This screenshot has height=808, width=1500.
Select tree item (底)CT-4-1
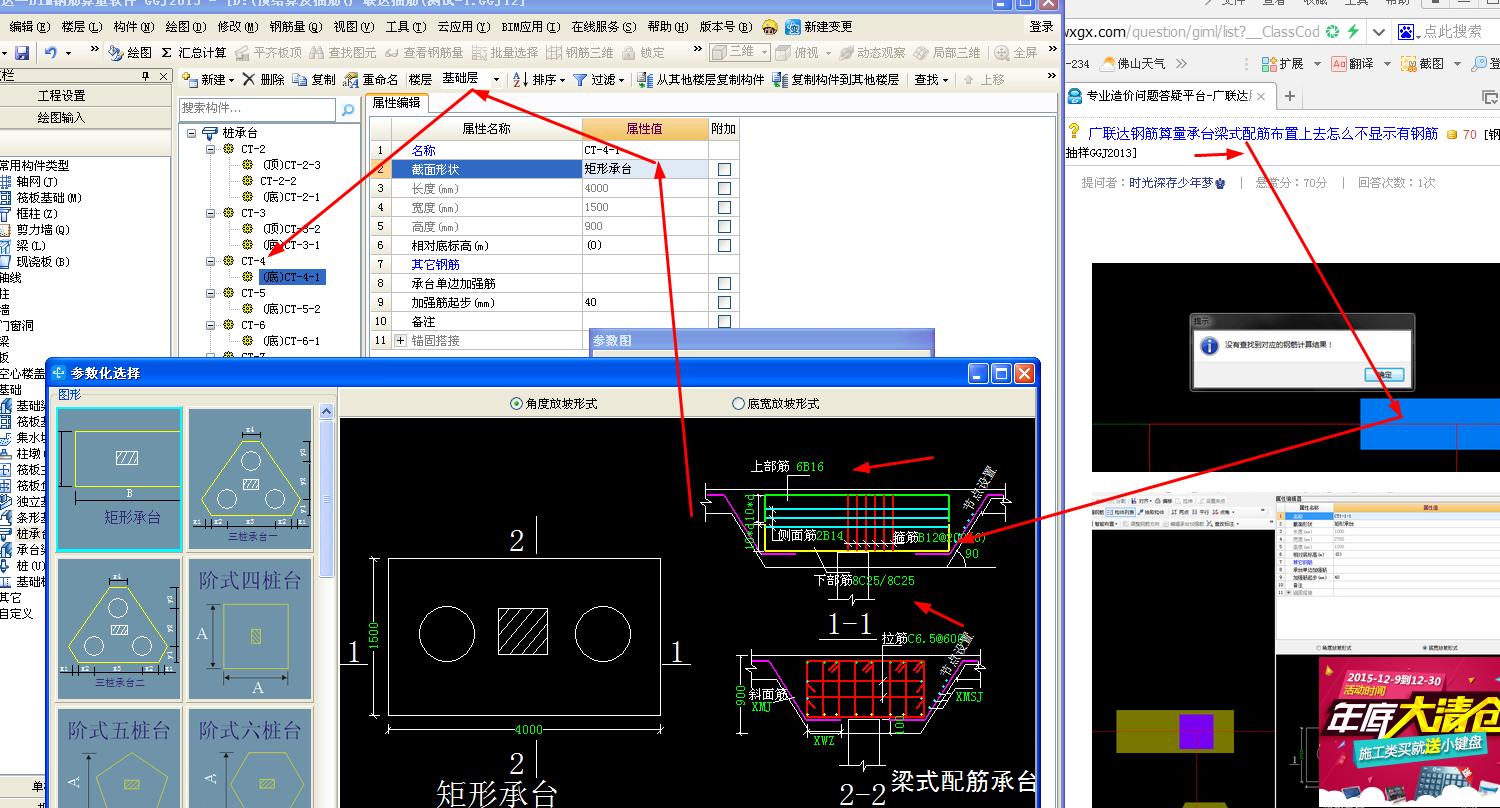291,277
